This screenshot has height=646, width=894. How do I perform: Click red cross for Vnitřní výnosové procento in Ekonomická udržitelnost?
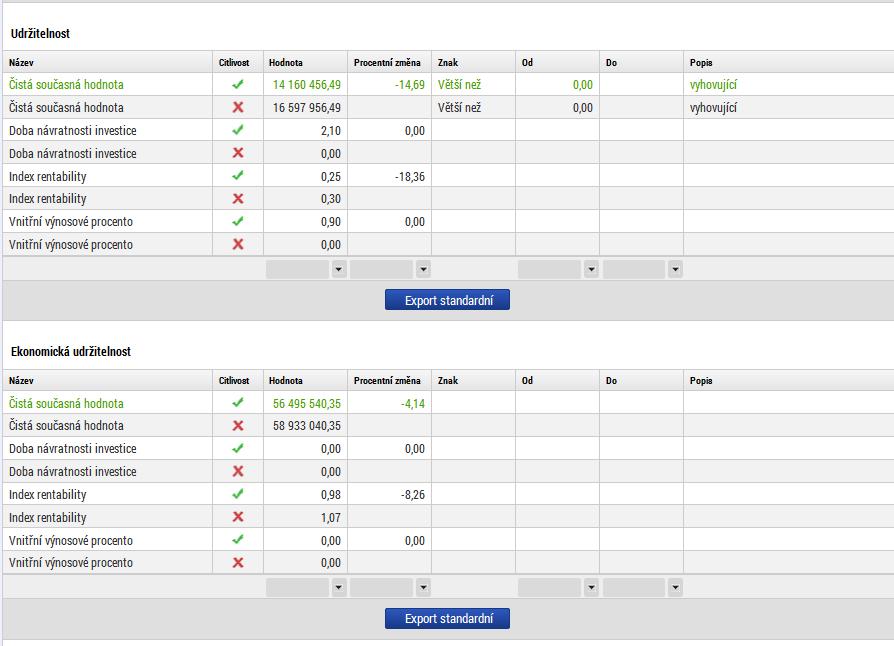[x=238, y=562]
